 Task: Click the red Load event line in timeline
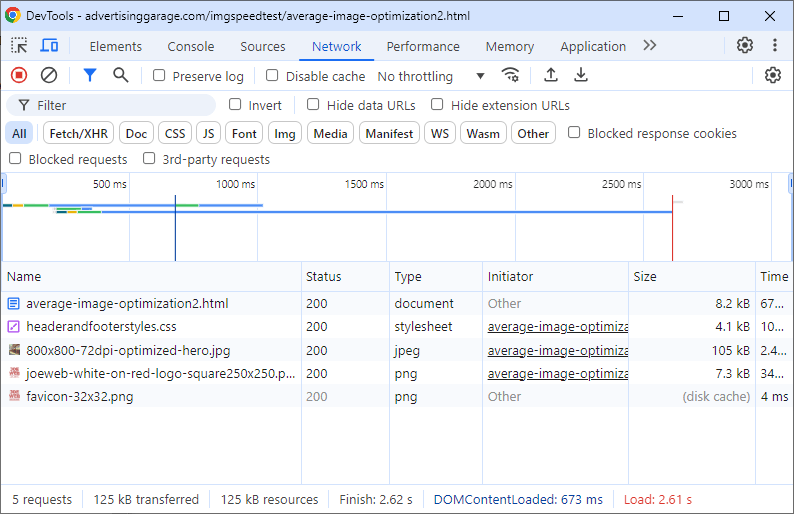(x=672, y=228)
